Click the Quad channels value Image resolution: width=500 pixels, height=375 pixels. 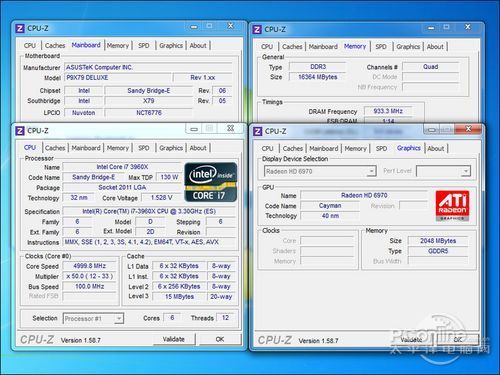click(431, 67)
